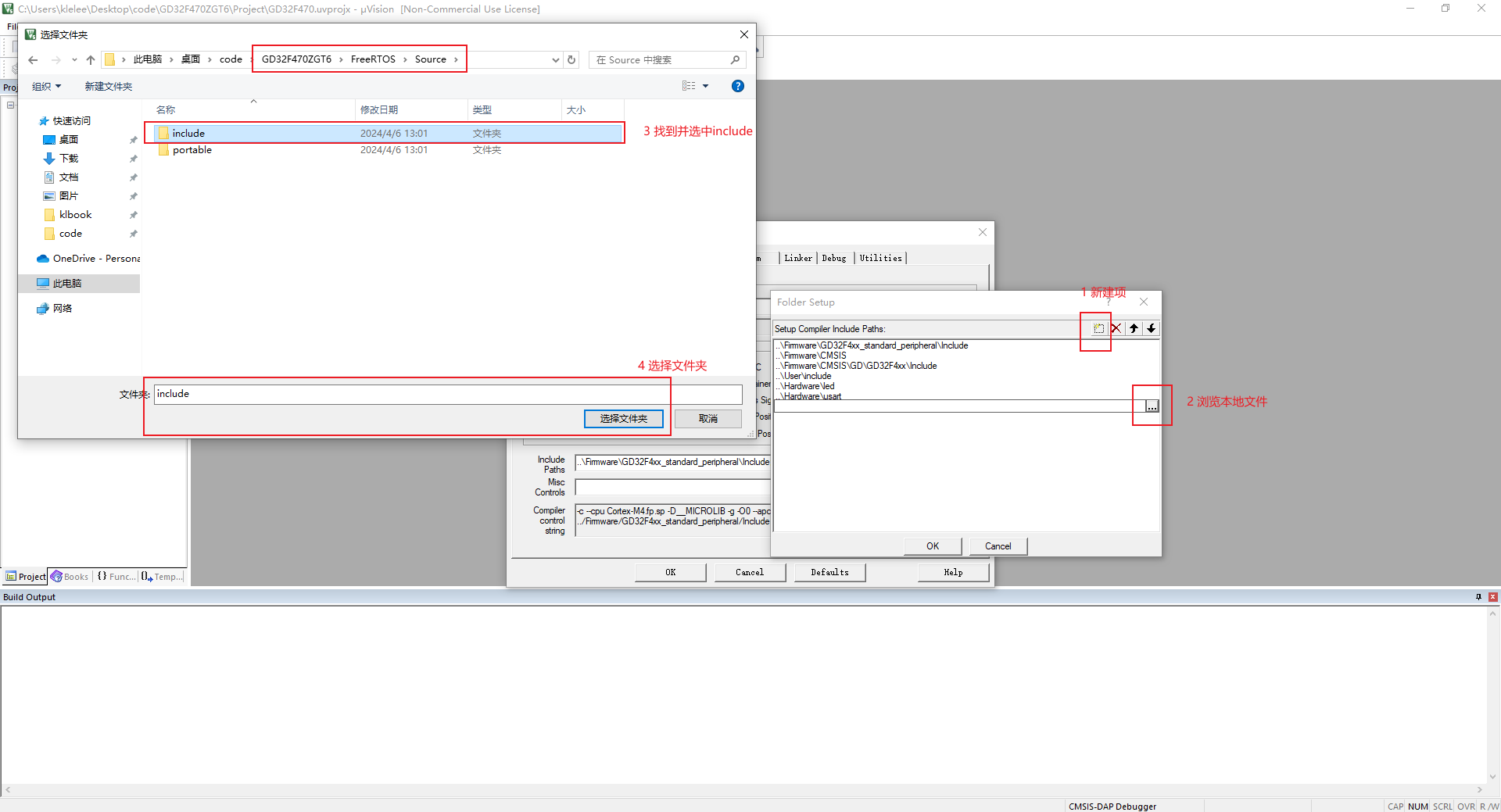The image size is (1501, 812).
Task: Click the refresh icon beside the address bar
Action: (571, 60)
